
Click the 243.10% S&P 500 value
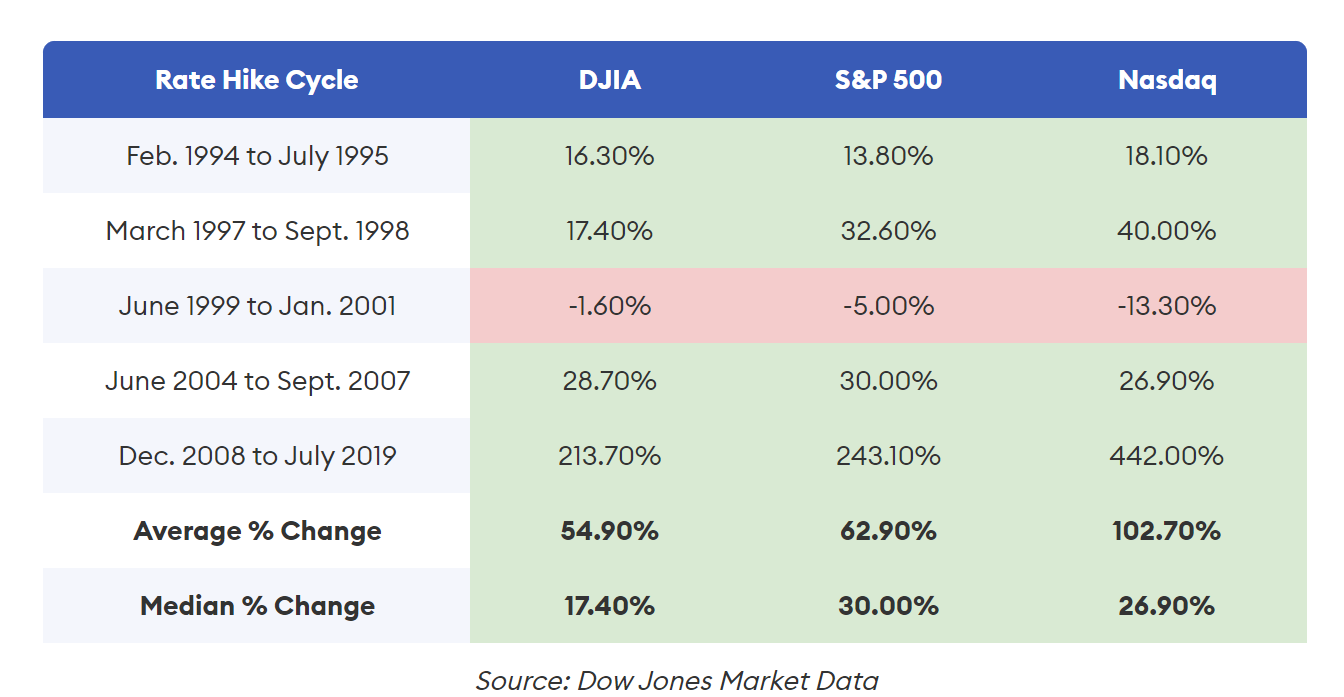(888, 456)
